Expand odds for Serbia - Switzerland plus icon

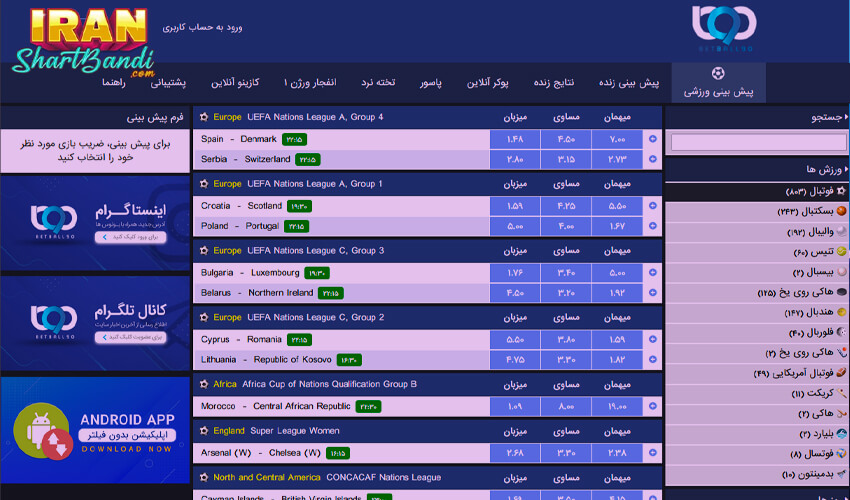click(653, 159)
